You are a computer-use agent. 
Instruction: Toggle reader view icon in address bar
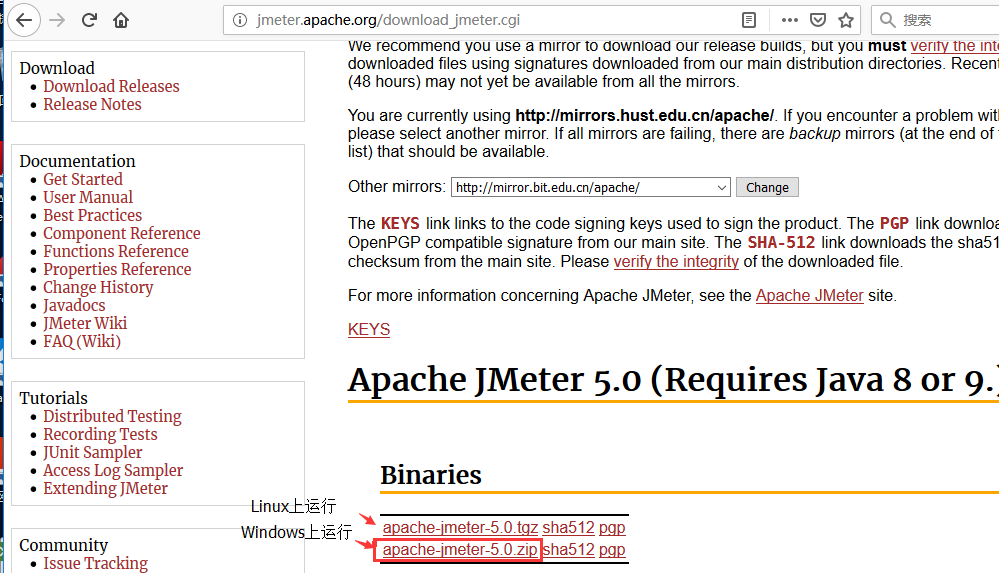coord(749,20)
